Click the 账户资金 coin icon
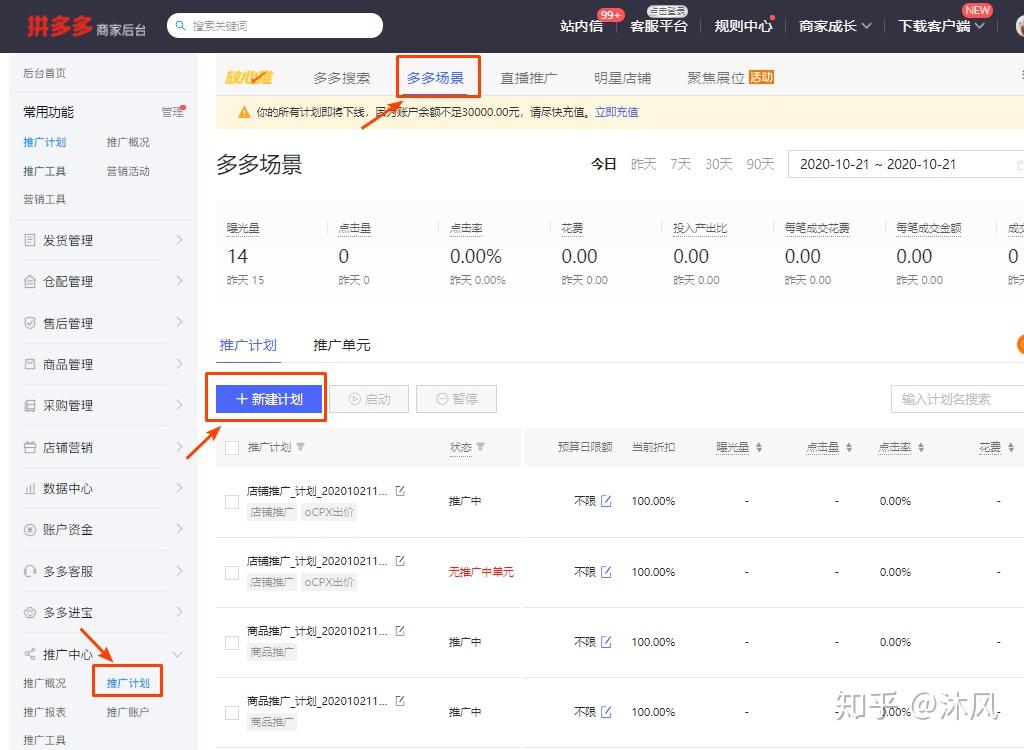1024x750 pixels. [29, 530]
